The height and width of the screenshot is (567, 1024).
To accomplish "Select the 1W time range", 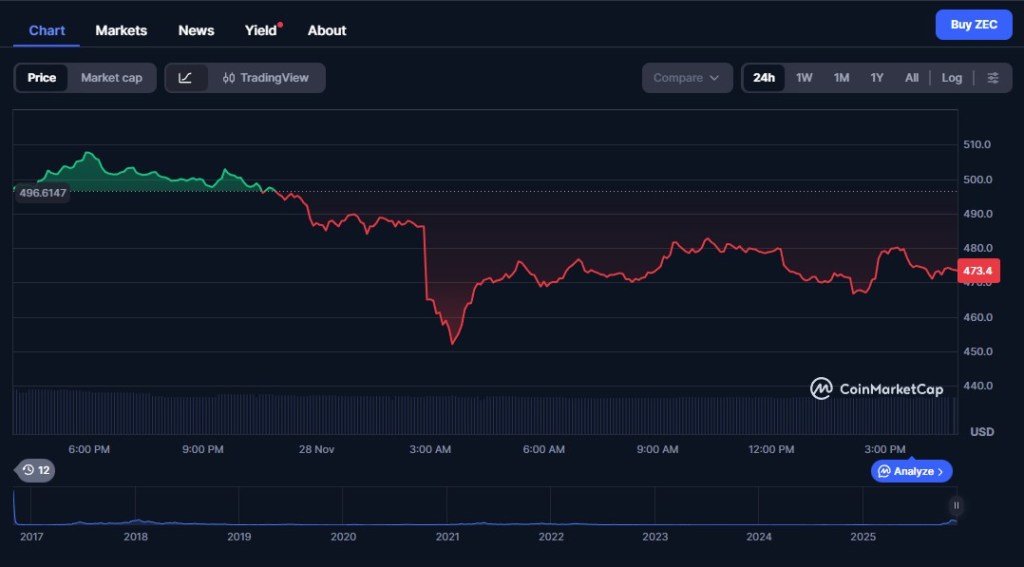I will [x=804, y=78].
